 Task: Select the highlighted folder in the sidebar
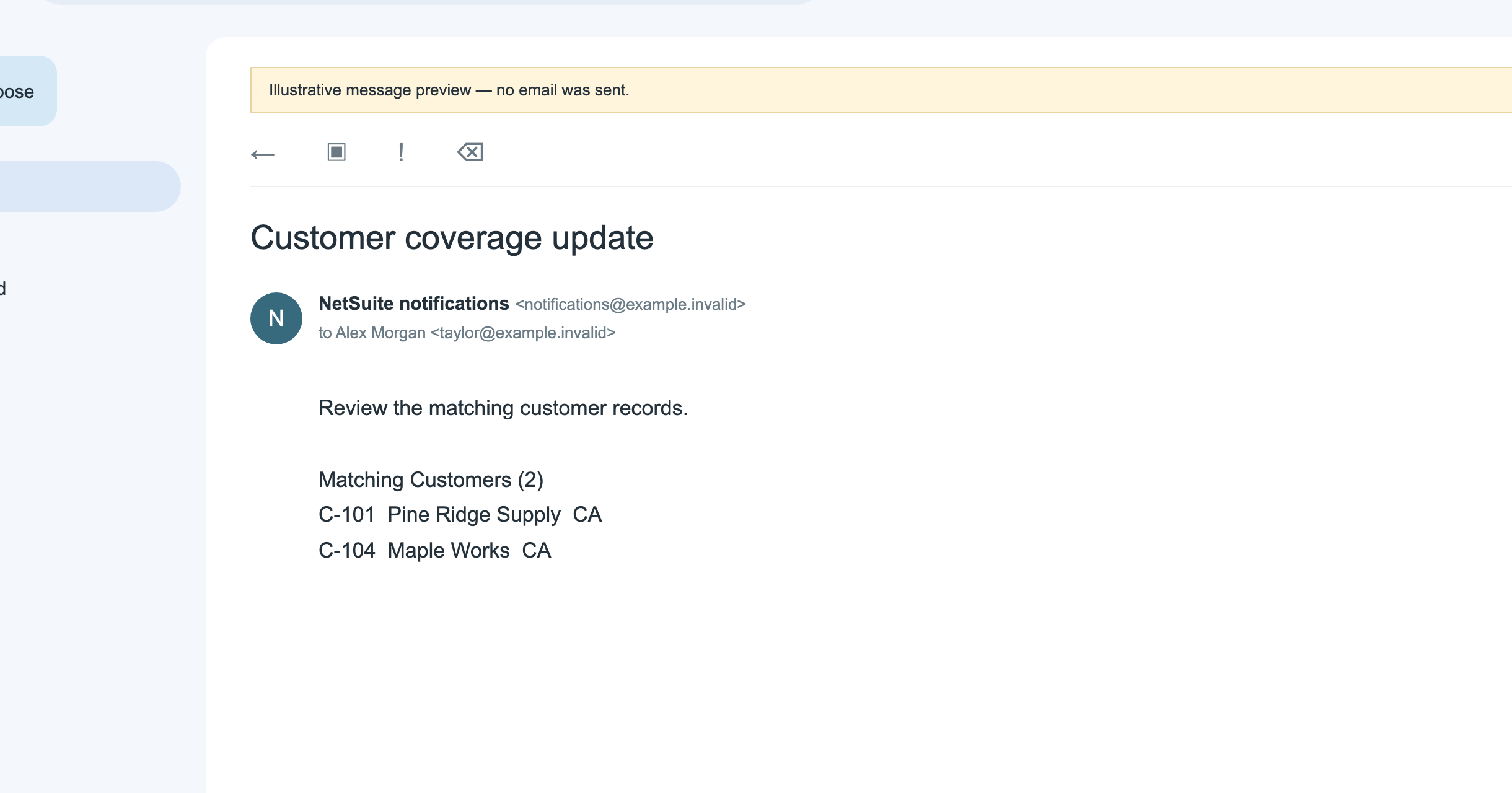point(90,186)
